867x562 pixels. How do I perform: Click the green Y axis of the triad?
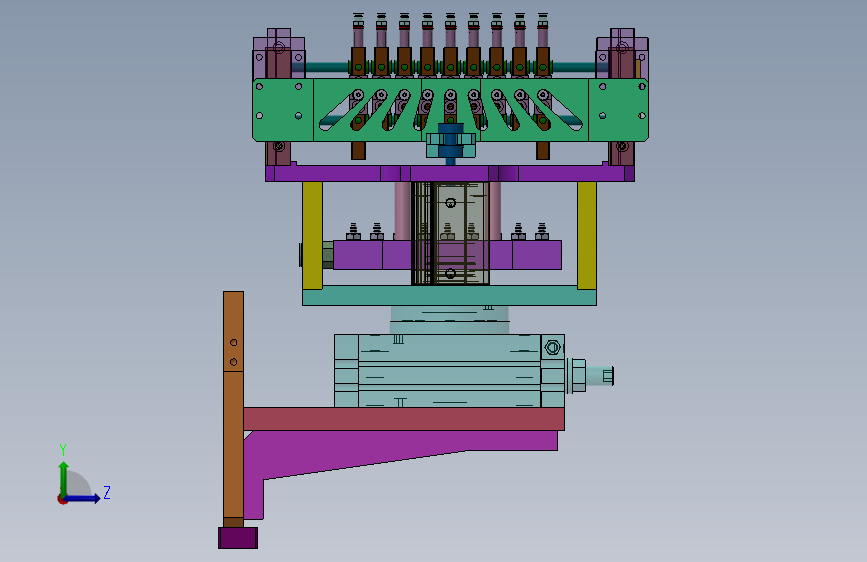[64, 480]
